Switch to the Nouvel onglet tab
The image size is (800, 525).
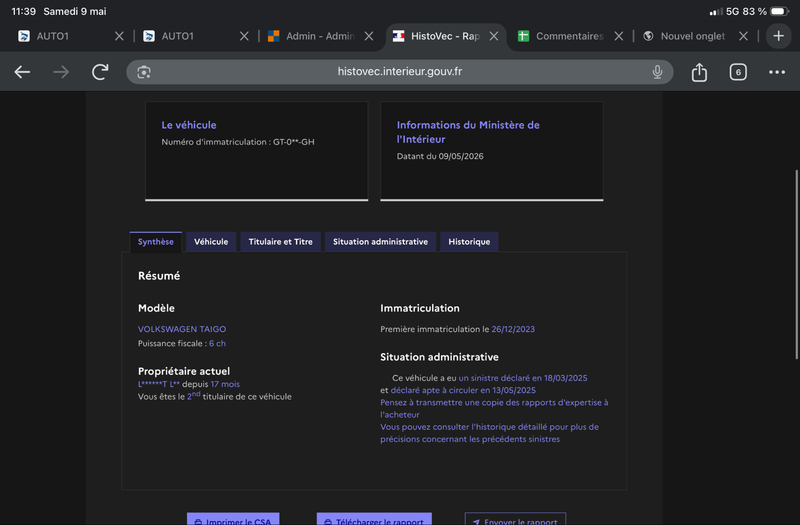point(692,36)
